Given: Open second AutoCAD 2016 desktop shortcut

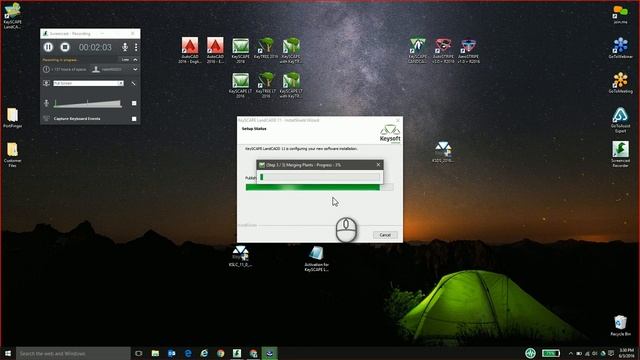Looking at the screenshot, I should [215, 50].
